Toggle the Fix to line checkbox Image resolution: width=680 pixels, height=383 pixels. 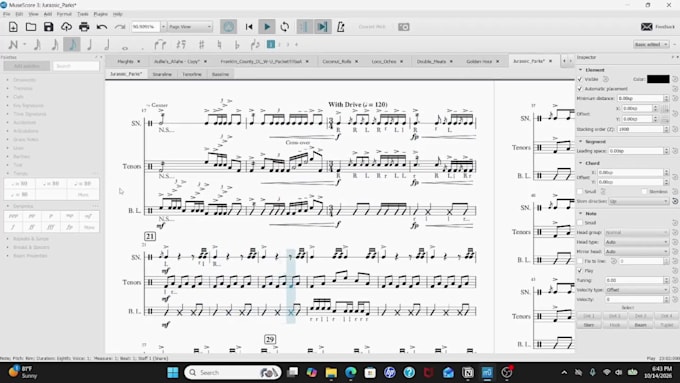(580, 261)
